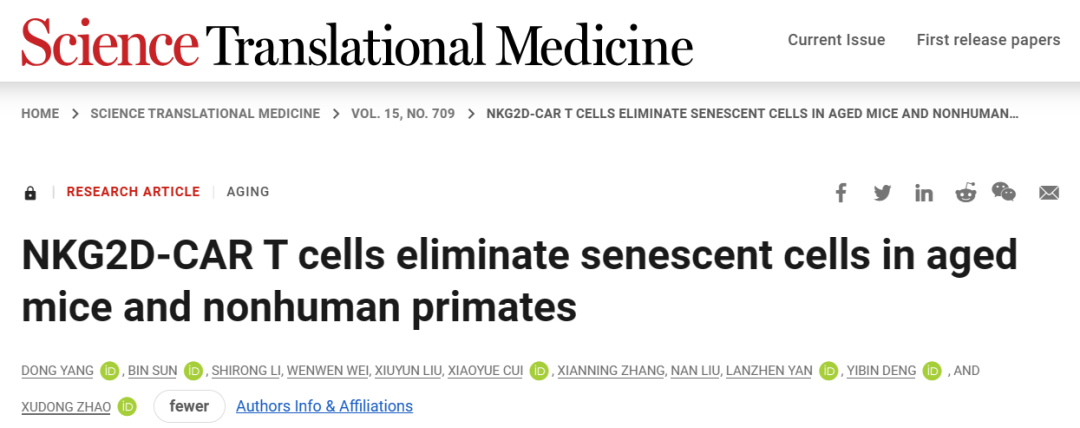Open Dong Yang's ORCID iD icon
This screenshot has width=1080, height=428.
click(x=110, y=371)
